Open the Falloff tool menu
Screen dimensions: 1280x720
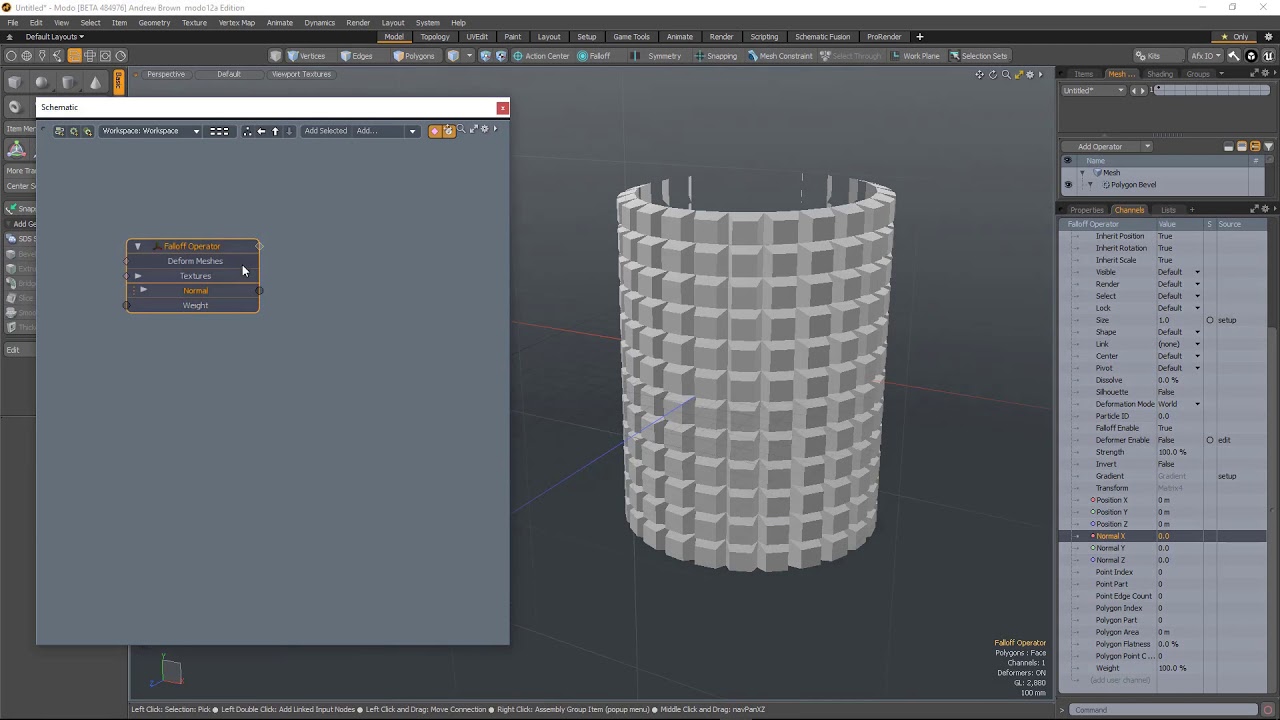tap(594, 56)
